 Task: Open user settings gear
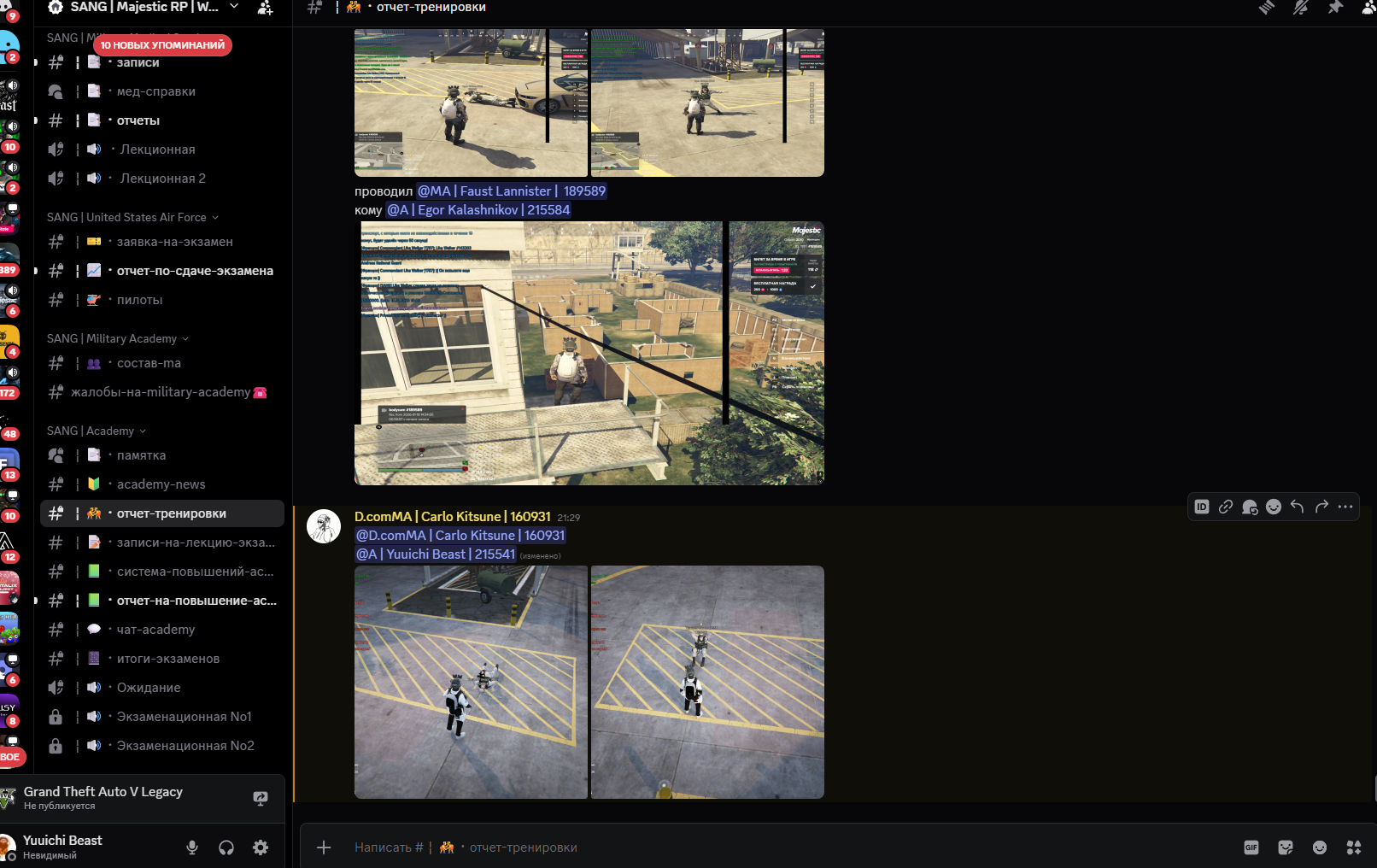click(261, 847)
